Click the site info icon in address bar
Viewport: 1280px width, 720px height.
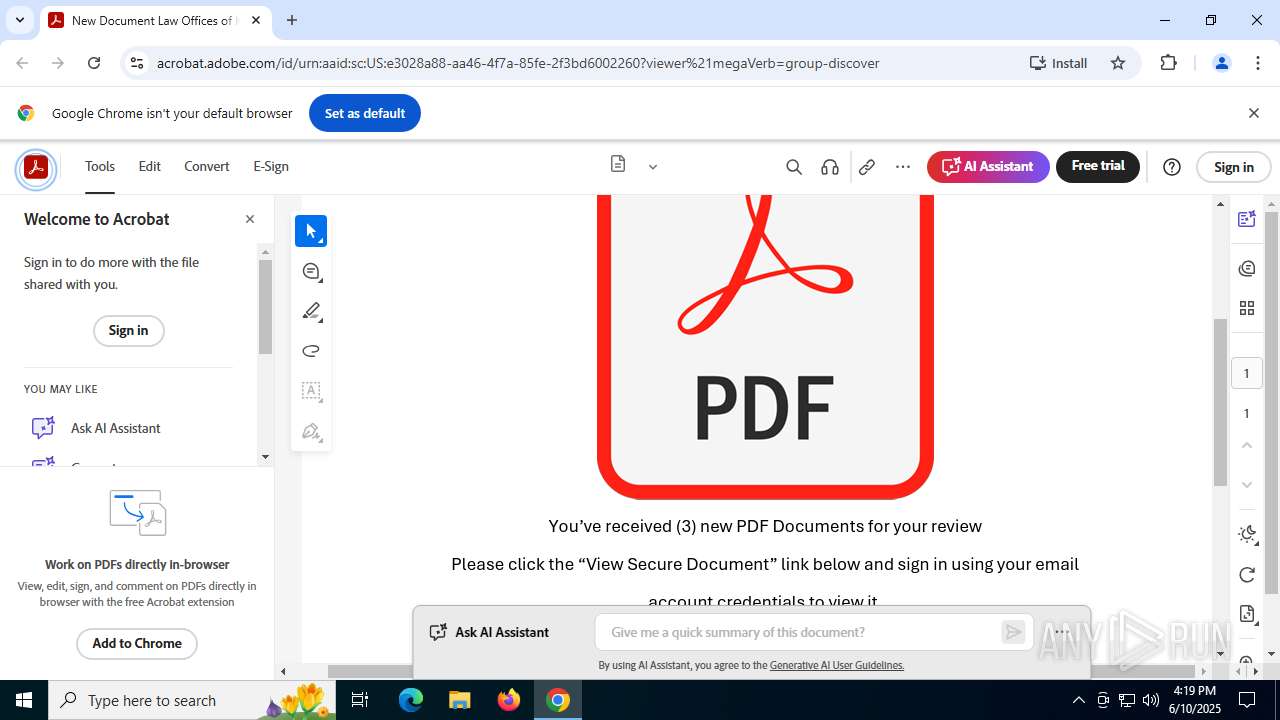pyautogui.click(x=138, y=63)
